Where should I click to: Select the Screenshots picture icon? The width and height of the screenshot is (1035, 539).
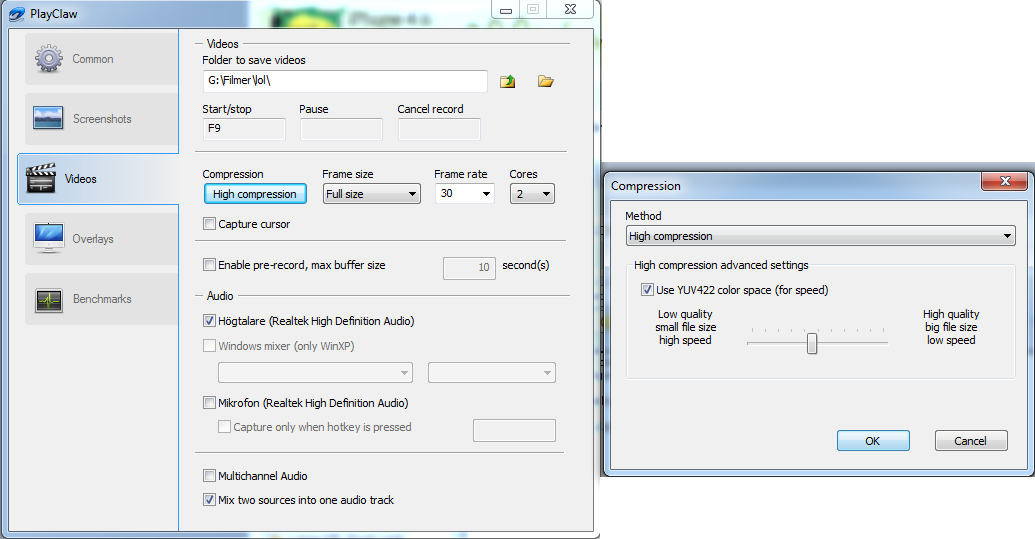click(48, 119)
